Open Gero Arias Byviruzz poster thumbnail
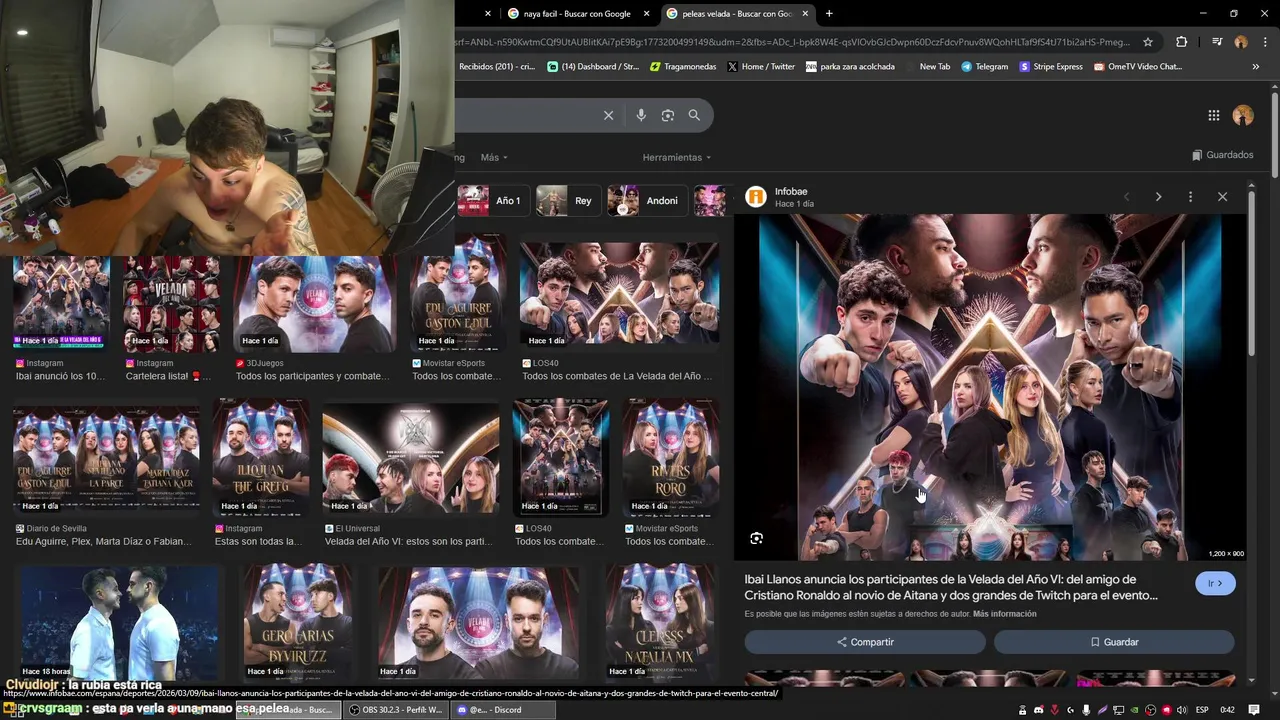 297,622
